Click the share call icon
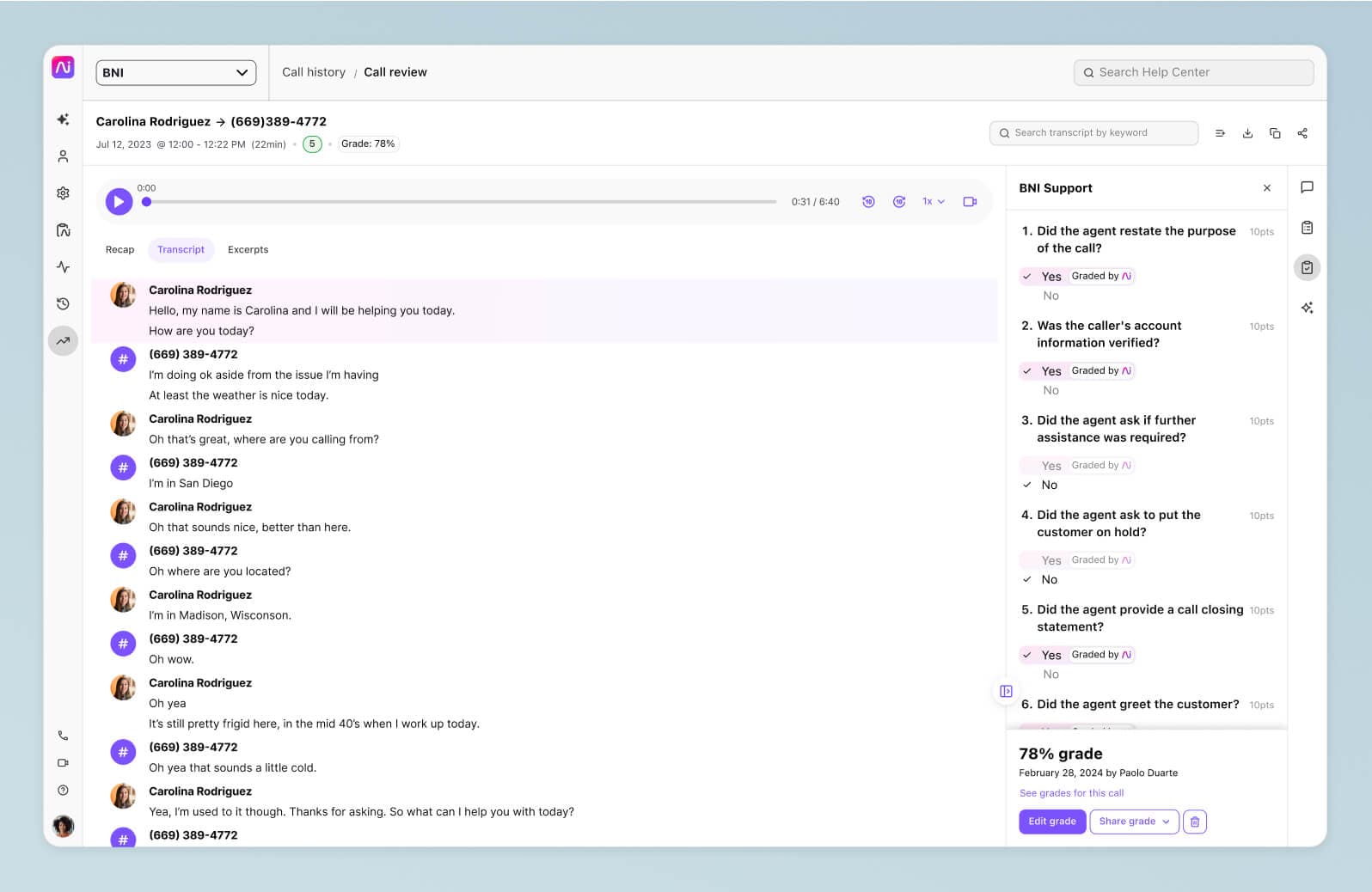 point(1302,133)
